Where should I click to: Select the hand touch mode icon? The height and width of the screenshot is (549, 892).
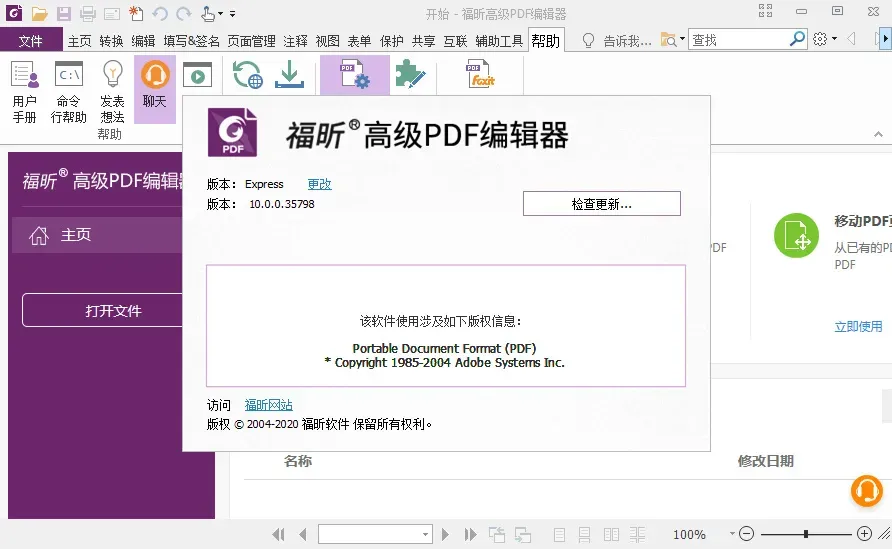tap(208, 13)
